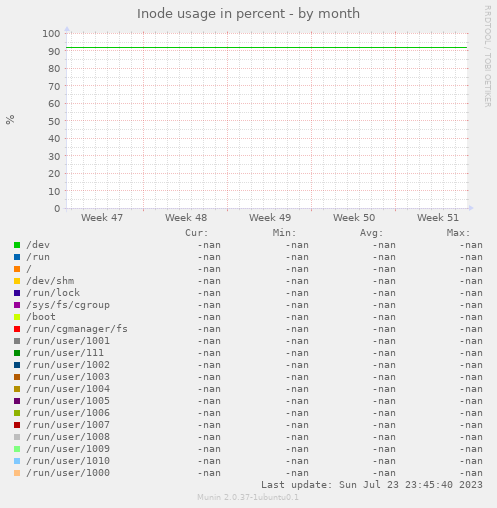The image size is (497, 508).
Task: Click the Week 47 axis label
Action: (102, 218)
